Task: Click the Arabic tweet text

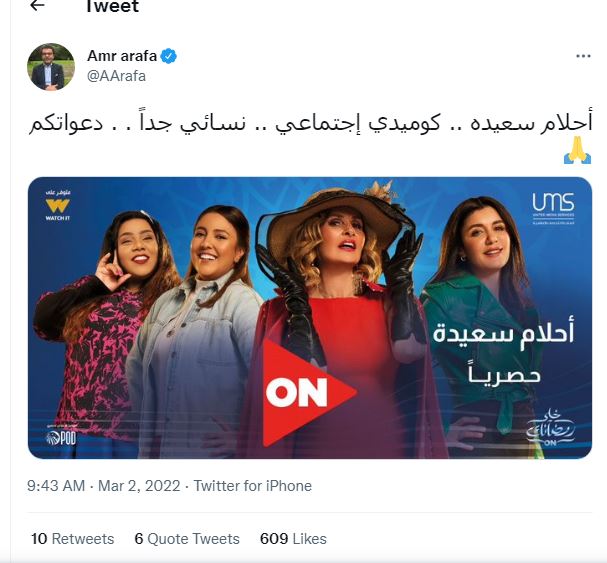Action: [x=311, y=123]
